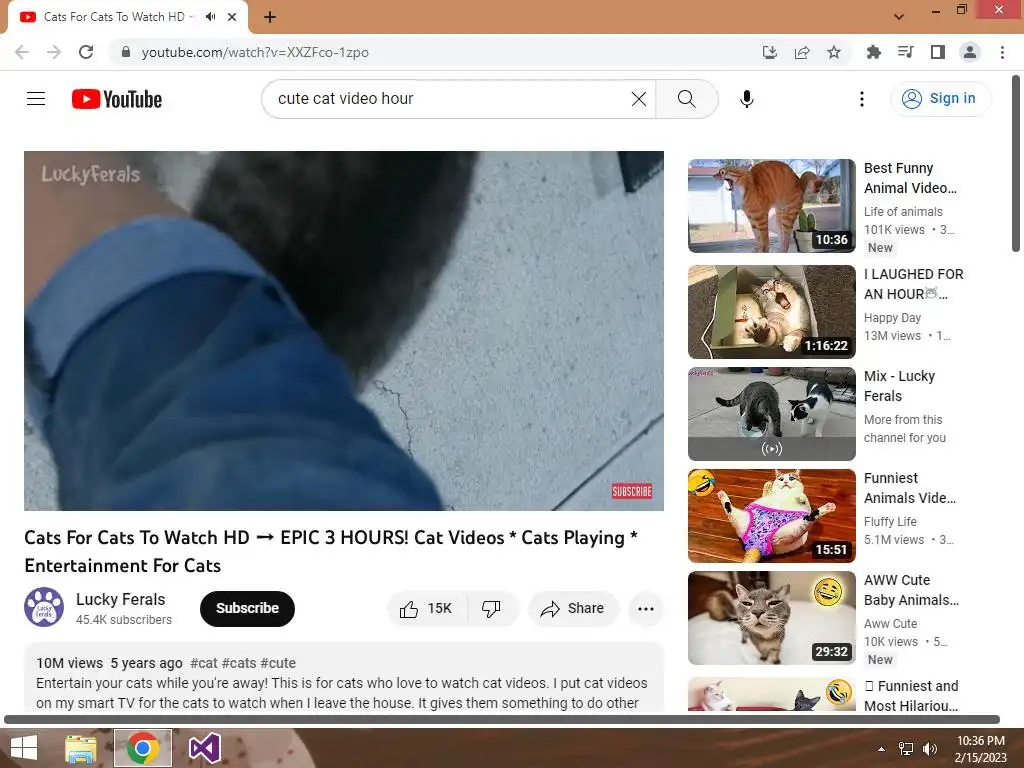Viewport: 1024px width, 768px height.
Task: Open the Funniest and Most Hilarious thumbnail
Action: pyautogui.click(x=771, y=694)
